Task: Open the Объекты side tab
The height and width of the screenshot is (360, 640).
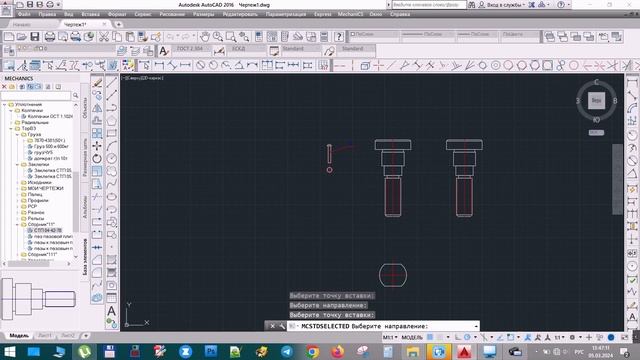Action: tap(85, 108)
